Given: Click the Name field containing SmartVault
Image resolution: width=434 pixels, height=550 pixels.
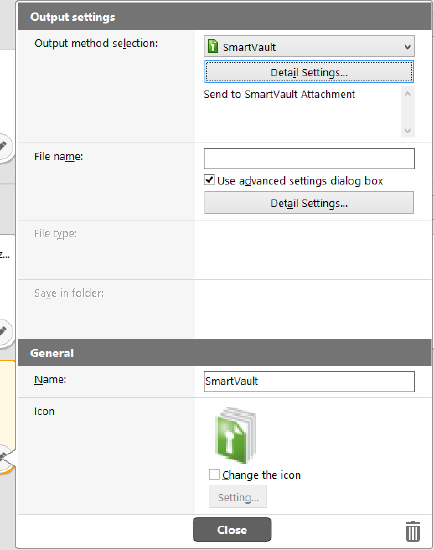Looking at the screenshot, I should (309, 381).
